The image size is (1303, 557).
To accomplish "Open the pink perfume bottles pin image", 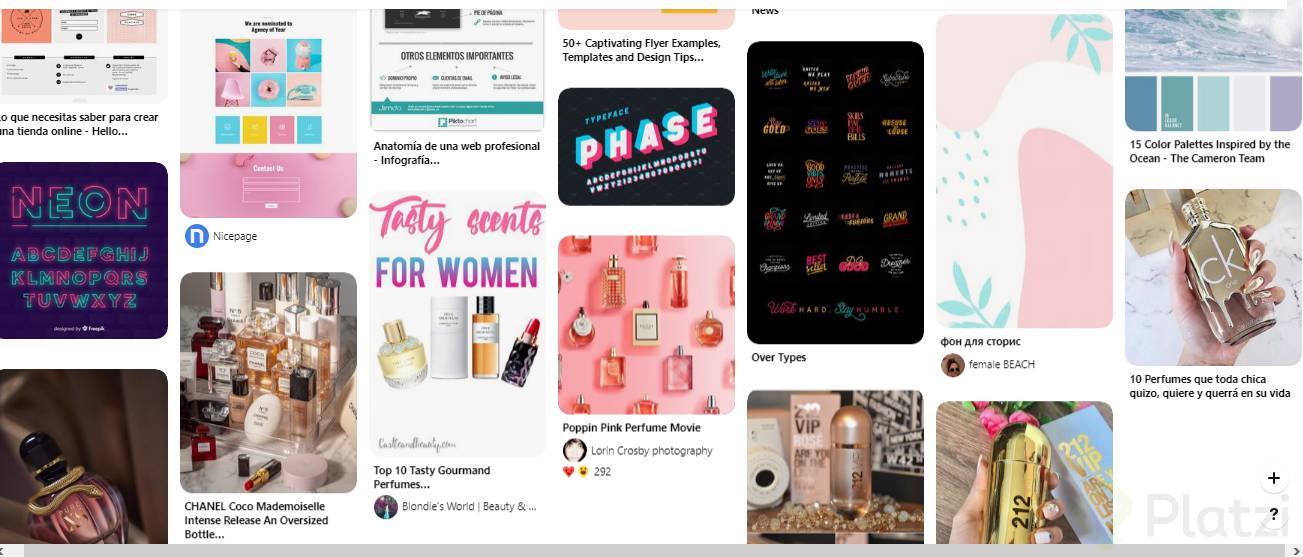I will coord(646,325).
